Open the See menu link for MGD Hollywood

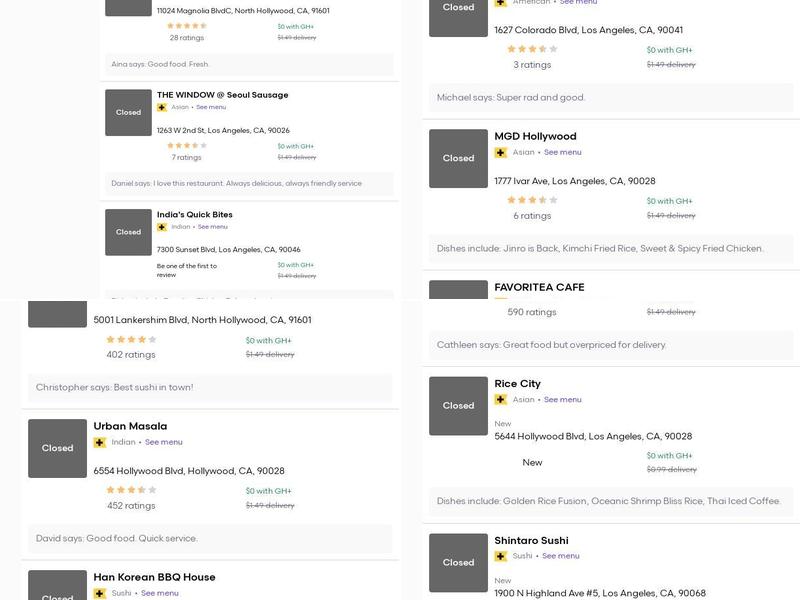pyautogui.click(x=563, y=153)
